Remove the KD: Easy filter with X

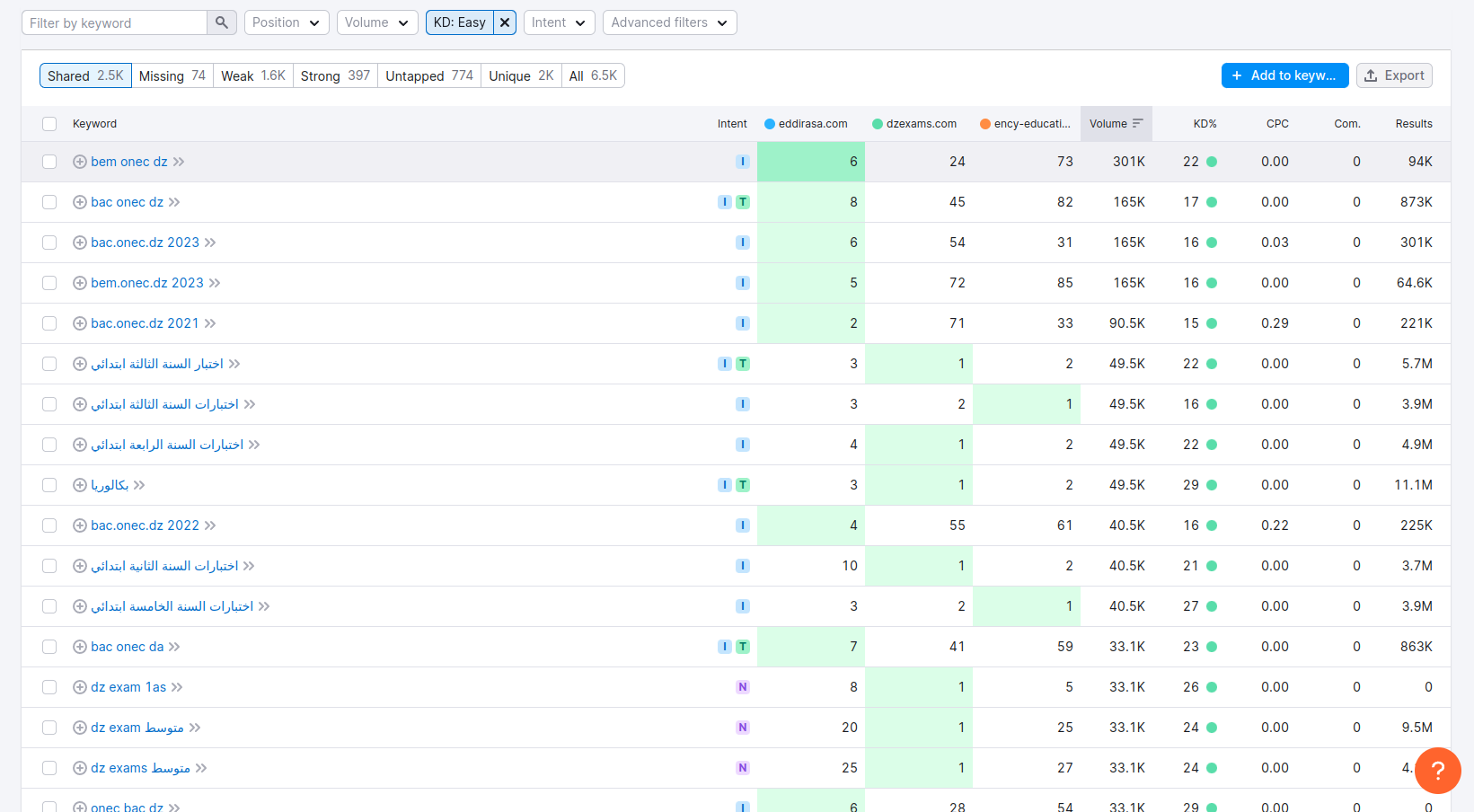click(x=505, y=22)
